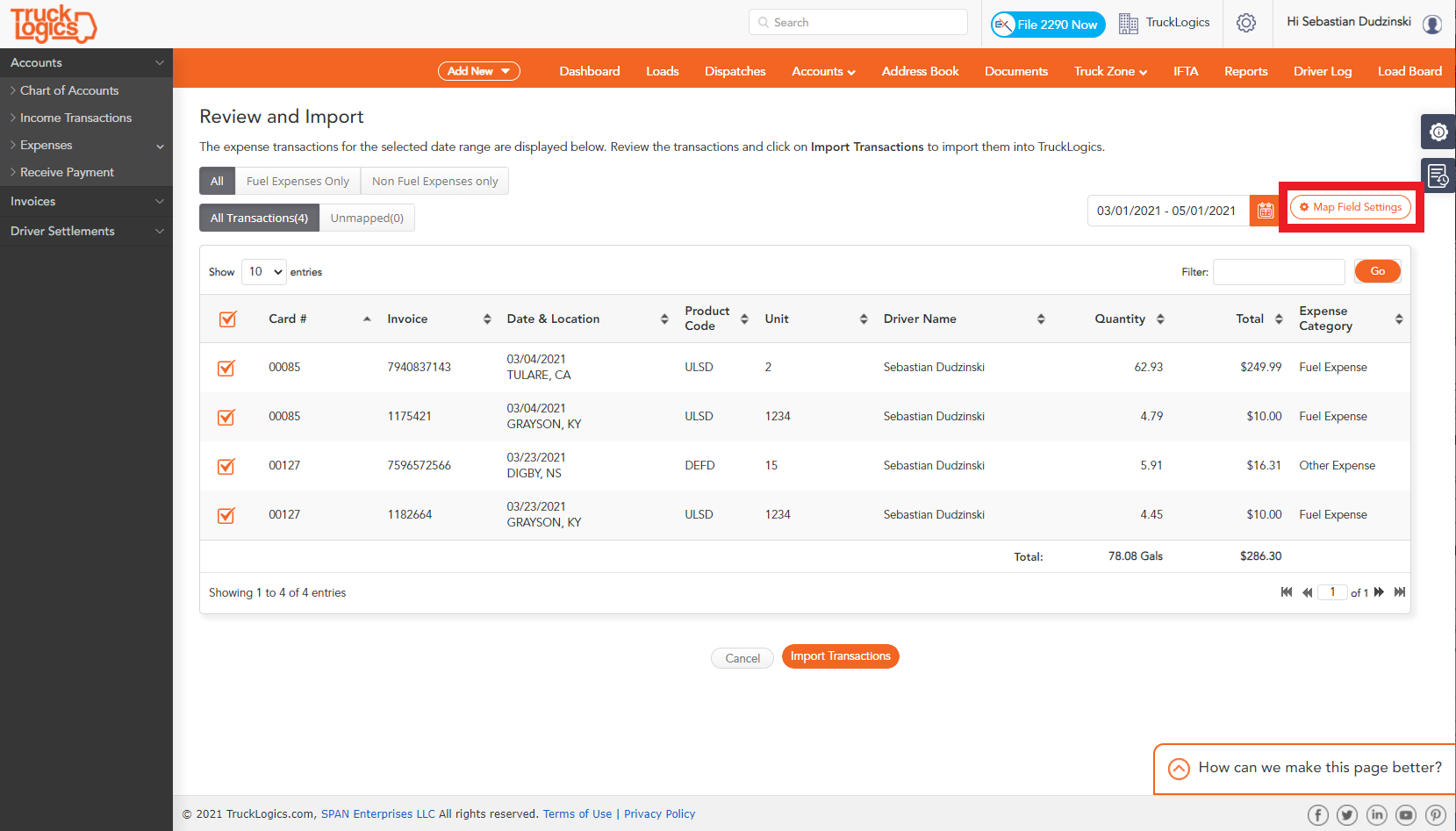Go to the last page of entries
This screenshot has height=831, width=1456.
pyautogui.click(x=1400, y=592)
